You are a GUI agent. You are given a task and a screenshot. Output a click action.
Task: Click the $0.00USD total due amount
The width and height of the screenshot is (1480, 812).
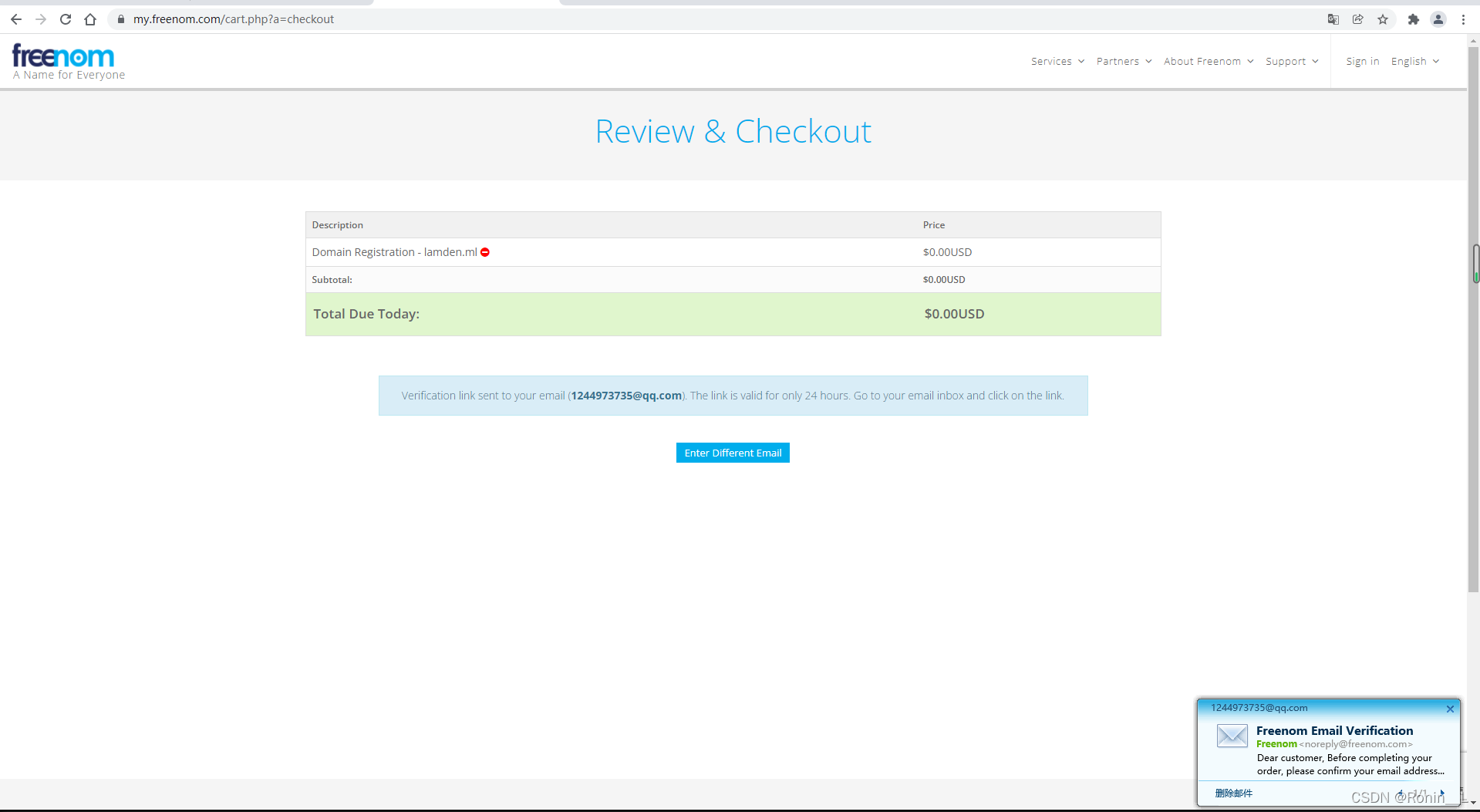pyautogui.click(x=954, y=314)
